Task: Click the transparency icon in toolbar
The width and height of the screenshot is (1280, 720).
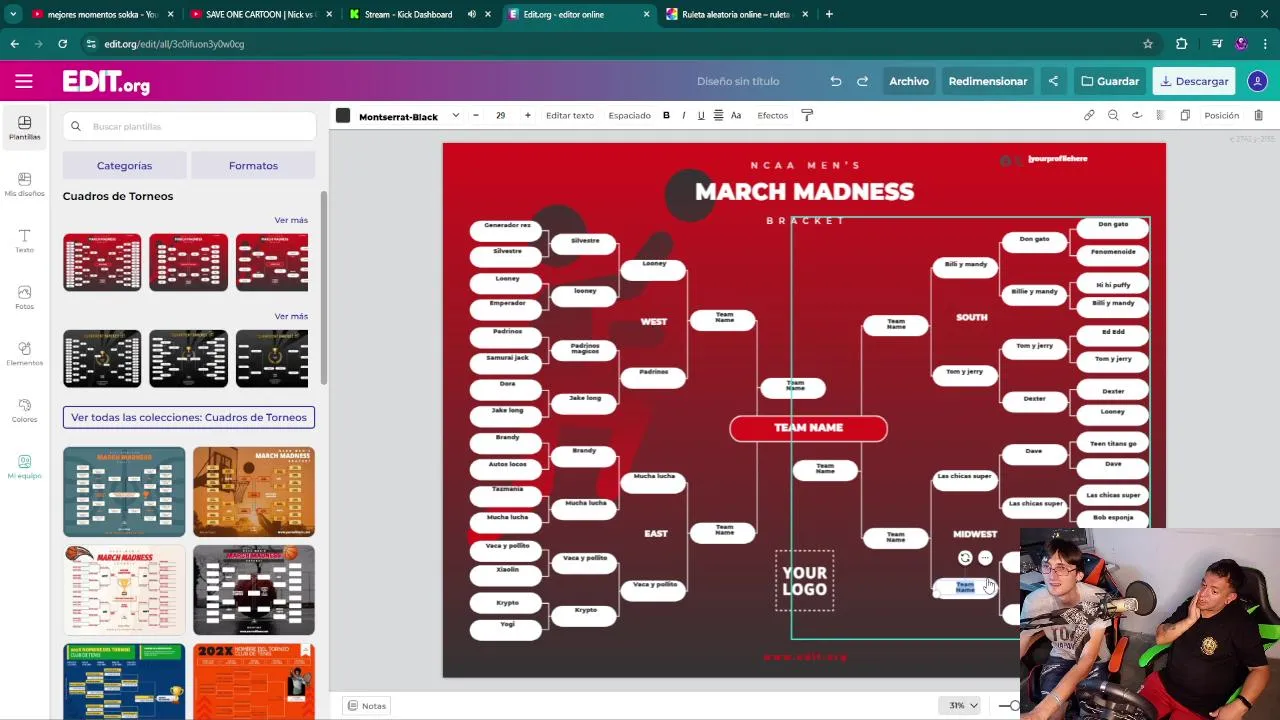Action: click(1160, 115)
